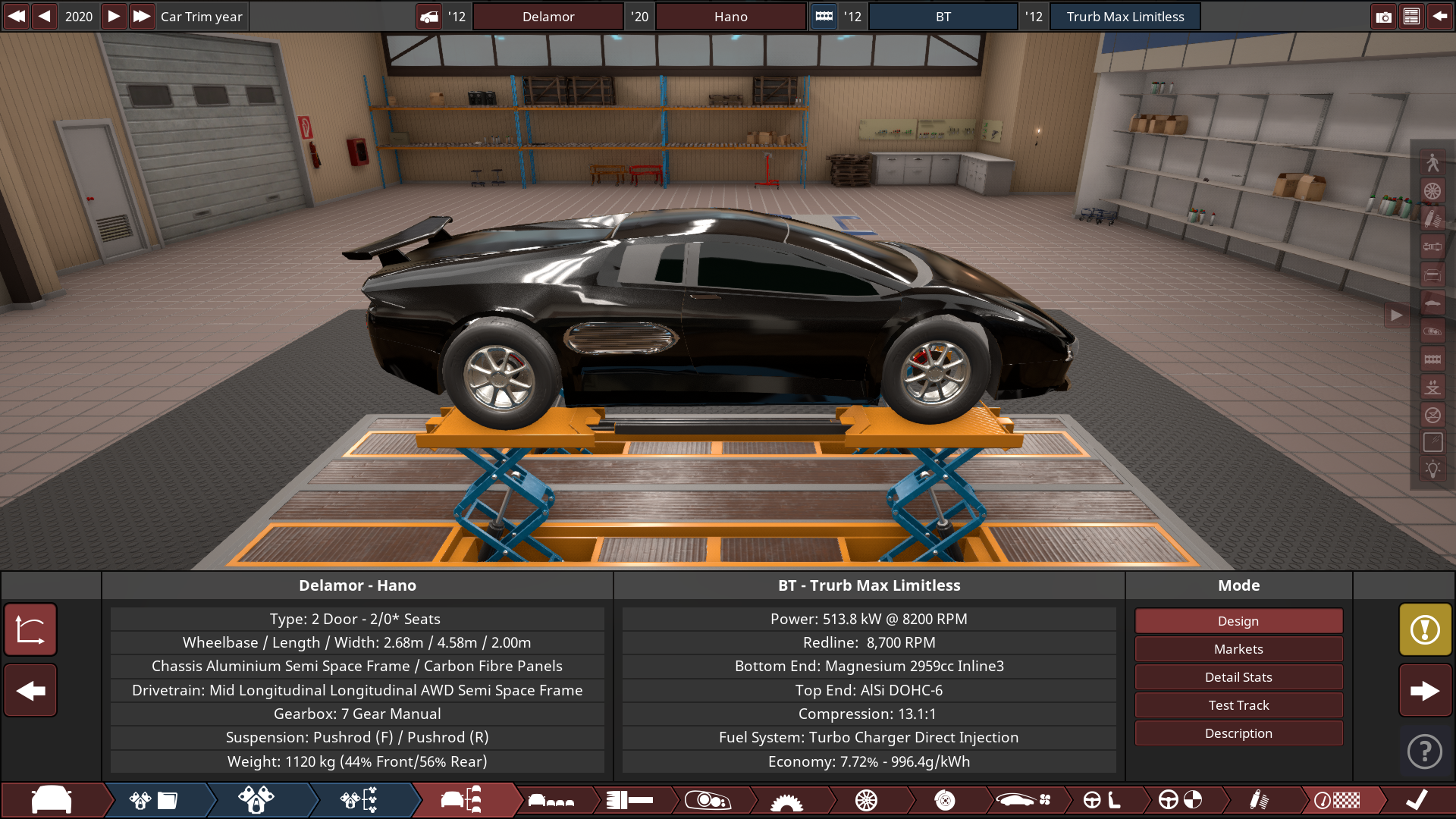
Task: Step car trim year back one year
Action: pos(45,16)
